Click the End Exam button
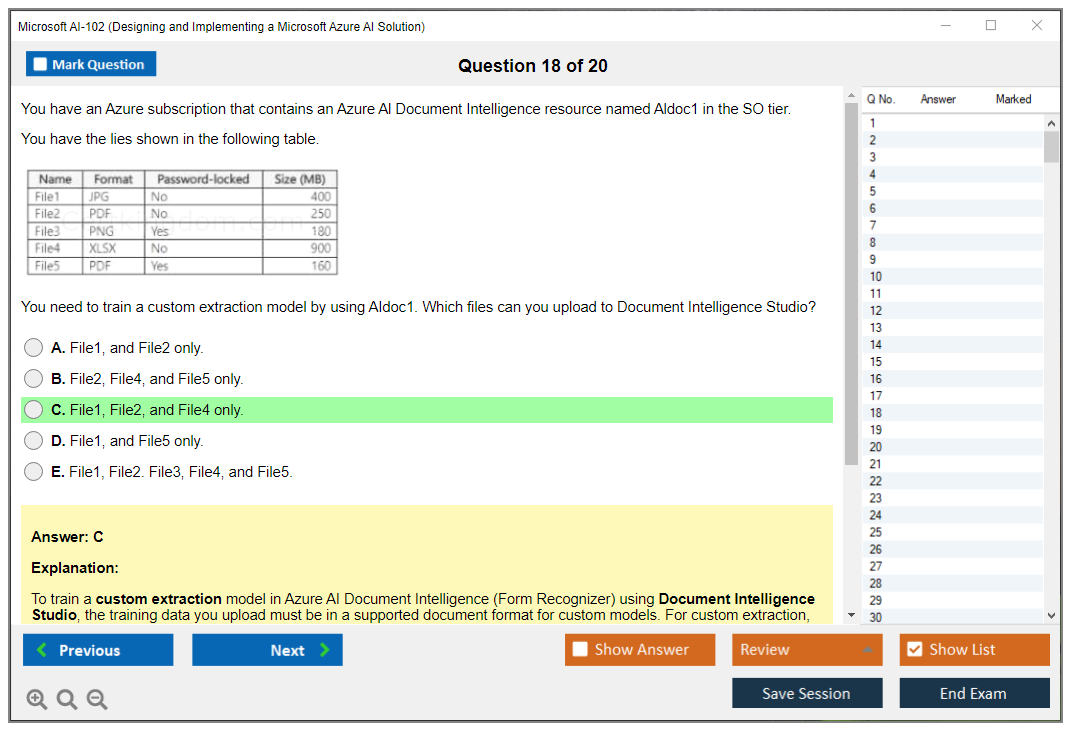This screenshot has height=735, width=1075. click(974, 693)
